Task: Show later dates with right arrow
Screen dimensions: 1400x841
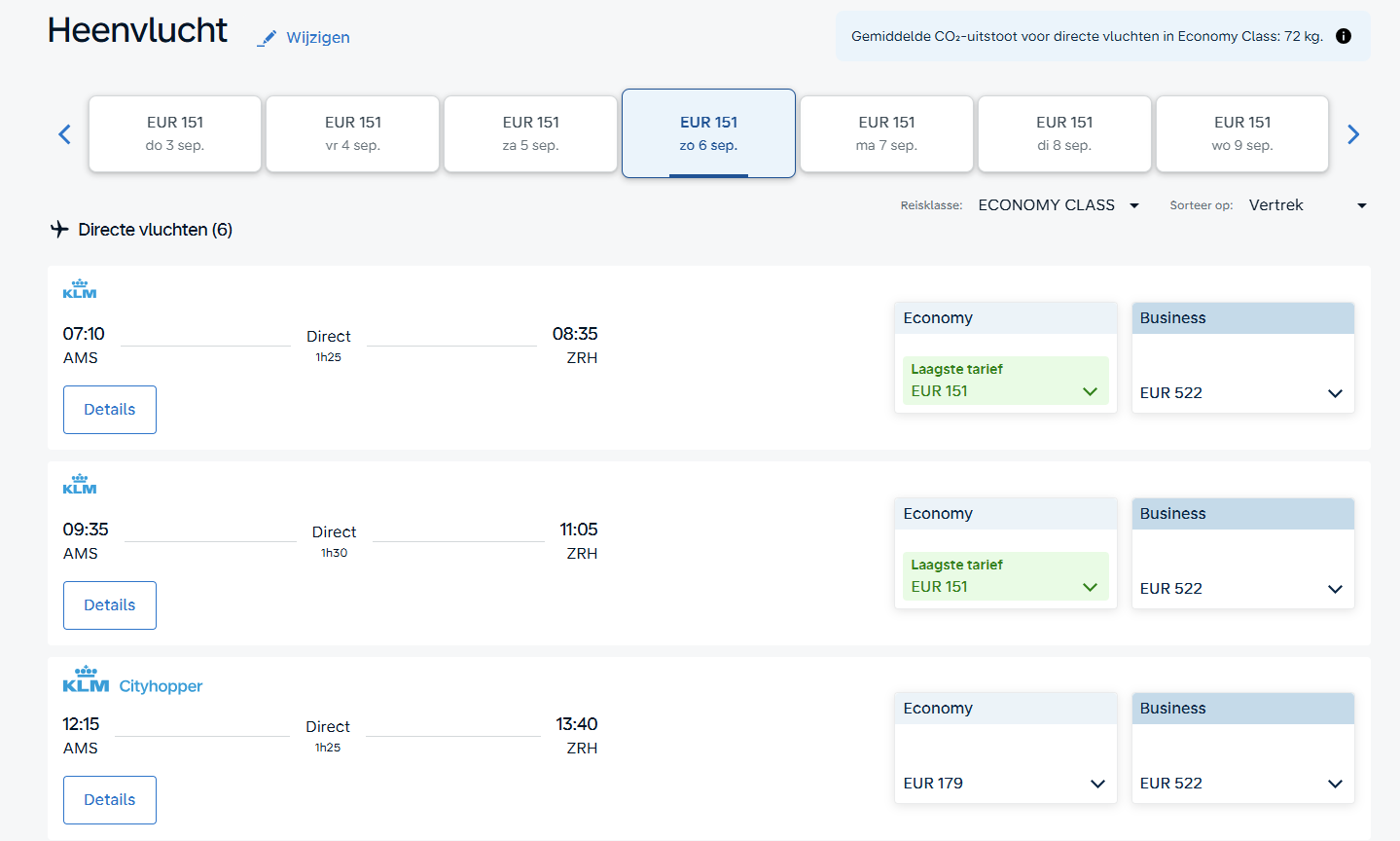Action: click(x=1353, y=134)
